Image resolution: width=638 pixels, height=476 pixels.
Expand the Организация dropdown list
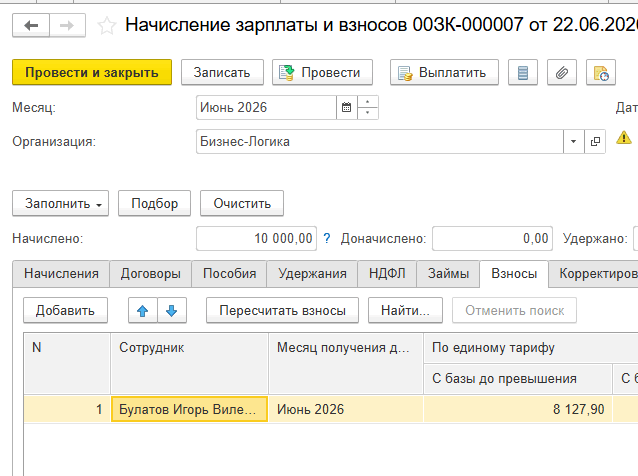click(x=574, y=142)
